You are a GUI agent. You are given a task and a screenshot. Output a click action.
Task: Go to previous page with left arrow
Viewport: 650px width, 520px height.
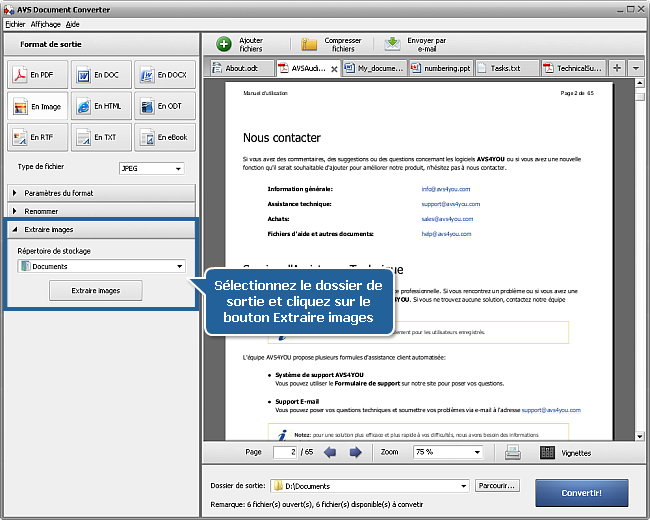click(x=330, y=452)
